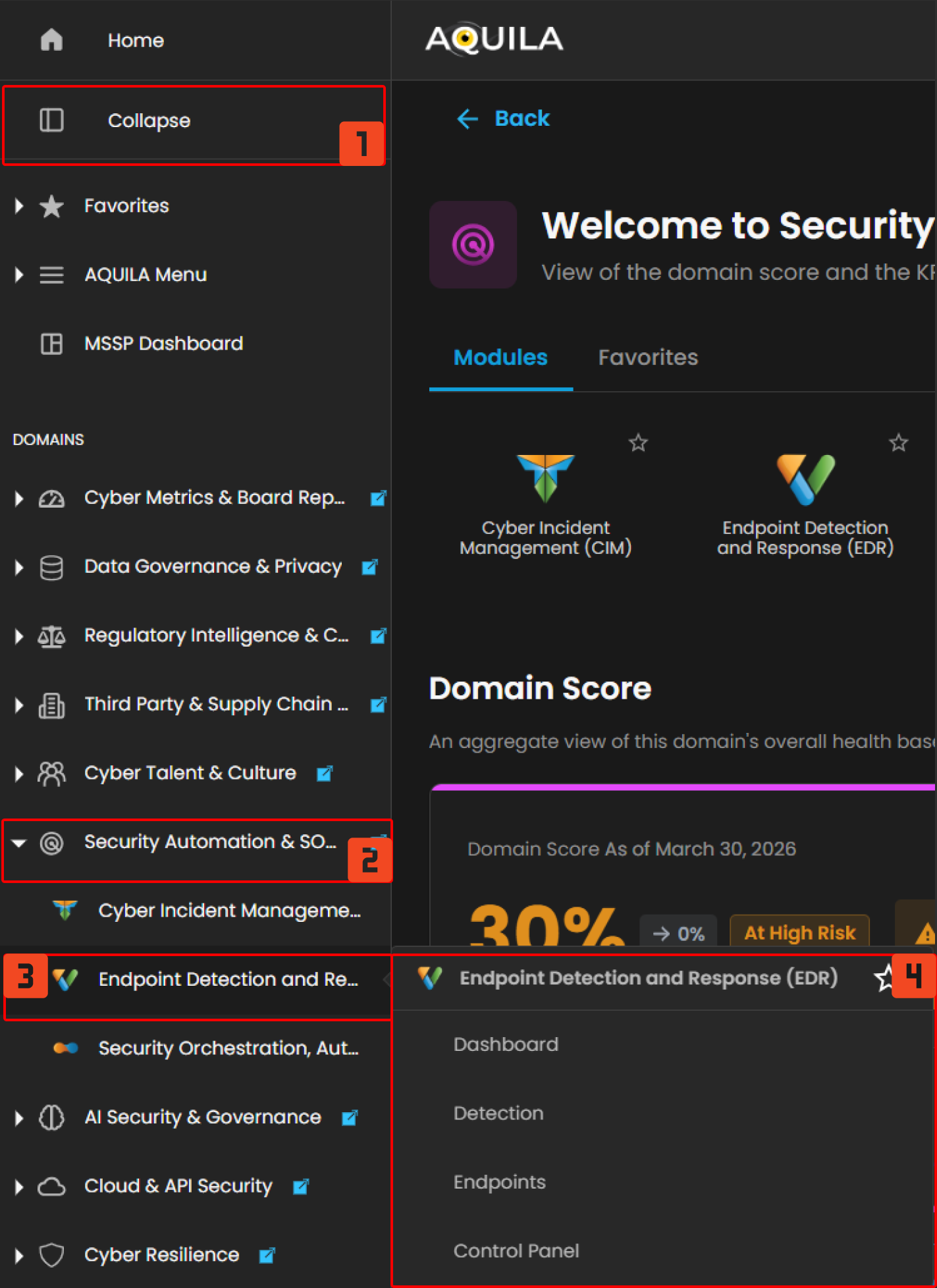Image resolution: width=937 pixels, height=1288 pixels.
Task: Click the DOMAINS section header
Action: click(x=48, y=440)
